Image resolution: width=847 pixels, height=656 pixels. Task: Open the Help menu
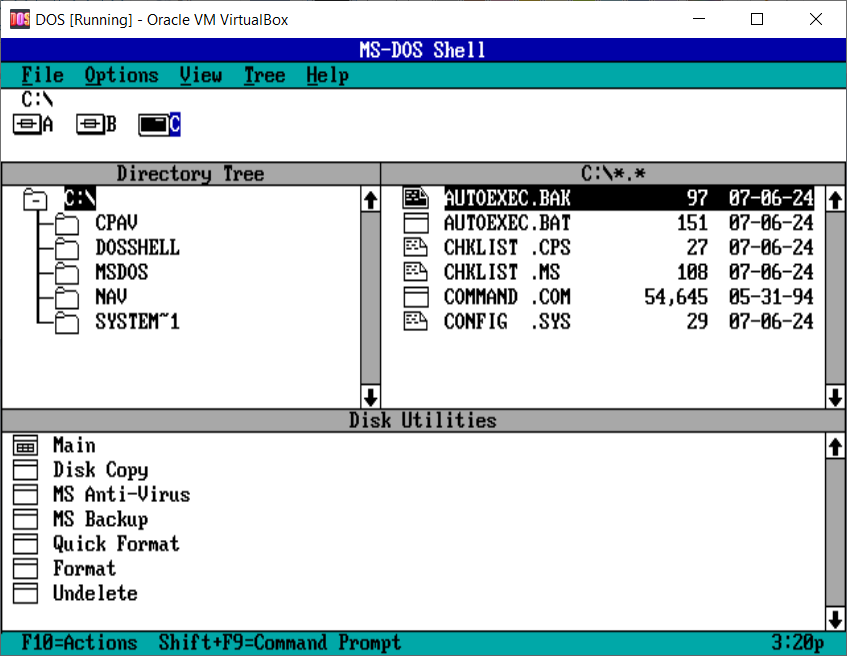click(x=327, y=75)
